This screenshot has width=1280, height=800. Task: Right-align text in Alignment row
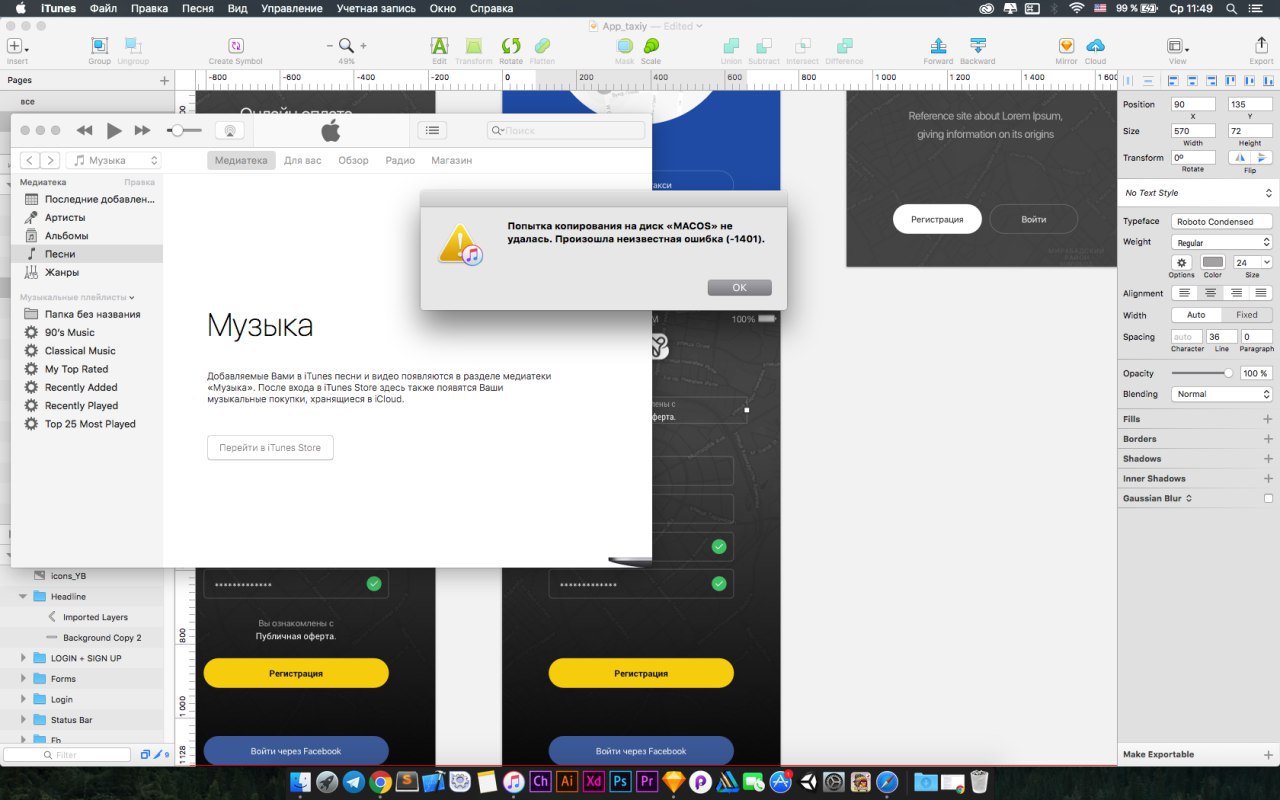click(1235, 293)
